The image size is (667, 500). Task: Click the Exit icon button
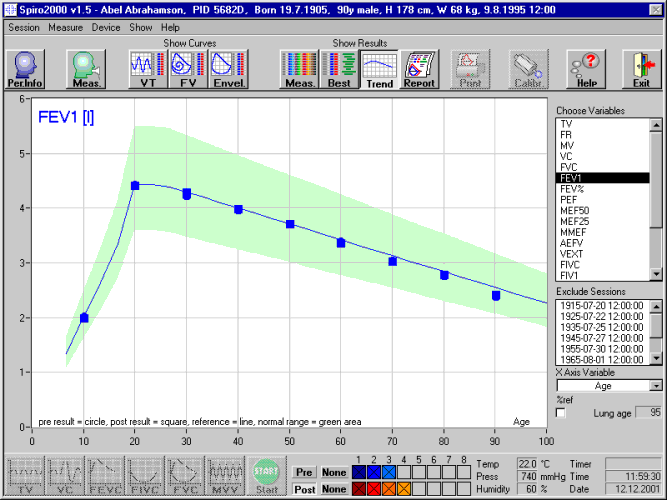pyautogui.click(x=640, y=71)
